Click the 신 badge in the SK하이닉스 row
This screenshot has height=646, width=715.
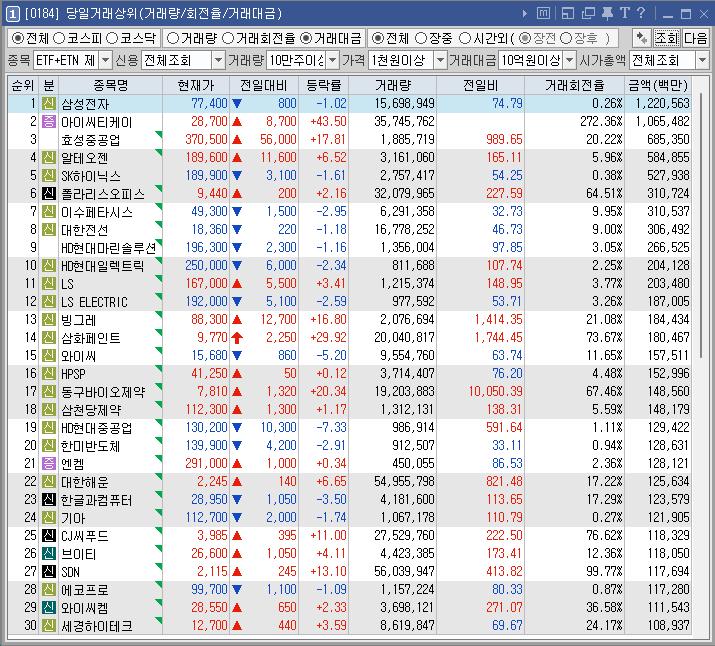coord(49,176)
